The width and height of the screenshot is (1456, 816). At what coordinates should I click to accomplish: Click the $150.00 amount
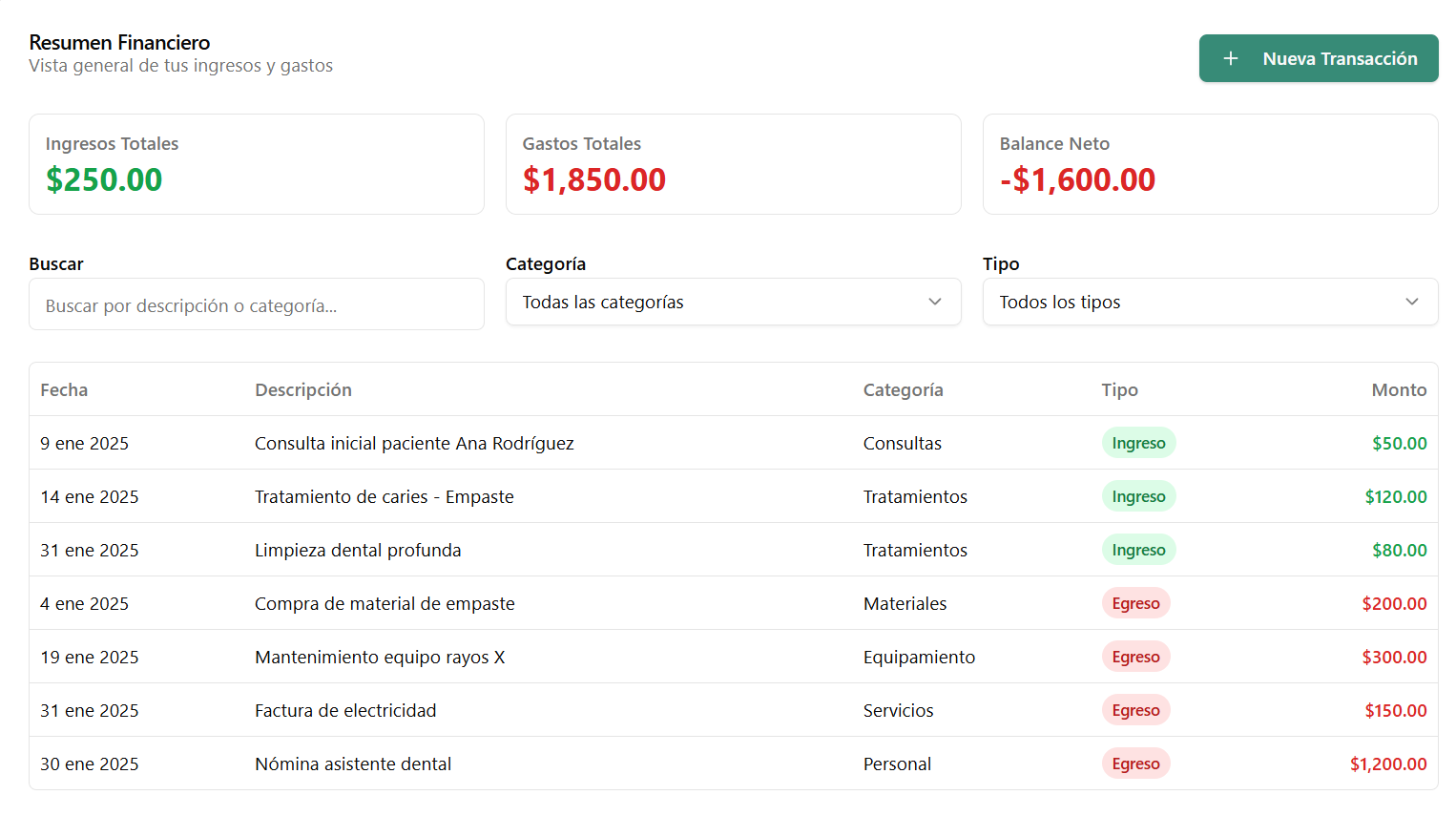pyautogui.click(x=1396, y=710)
